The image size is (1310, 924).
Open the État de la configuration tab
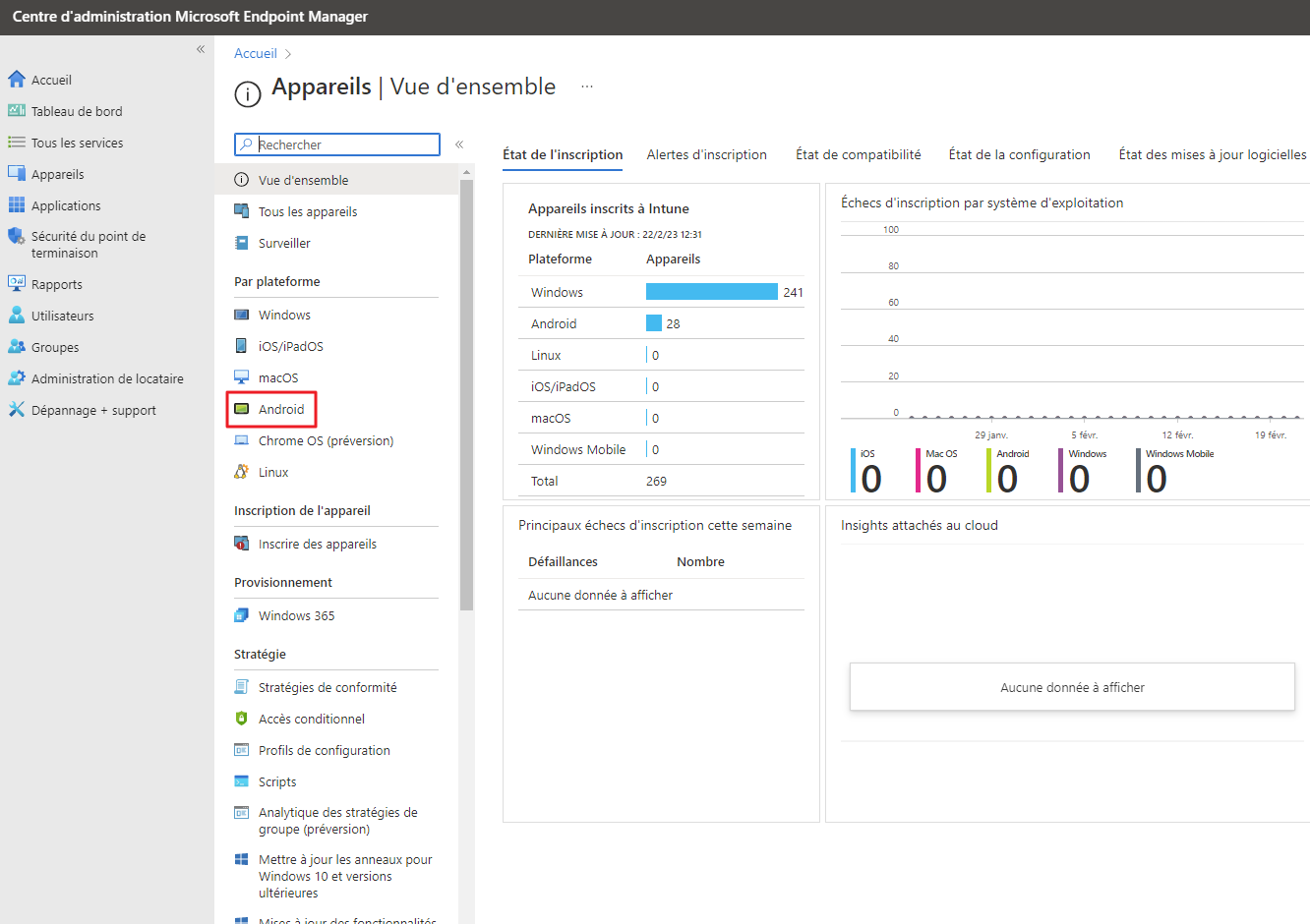(1020, 154)
